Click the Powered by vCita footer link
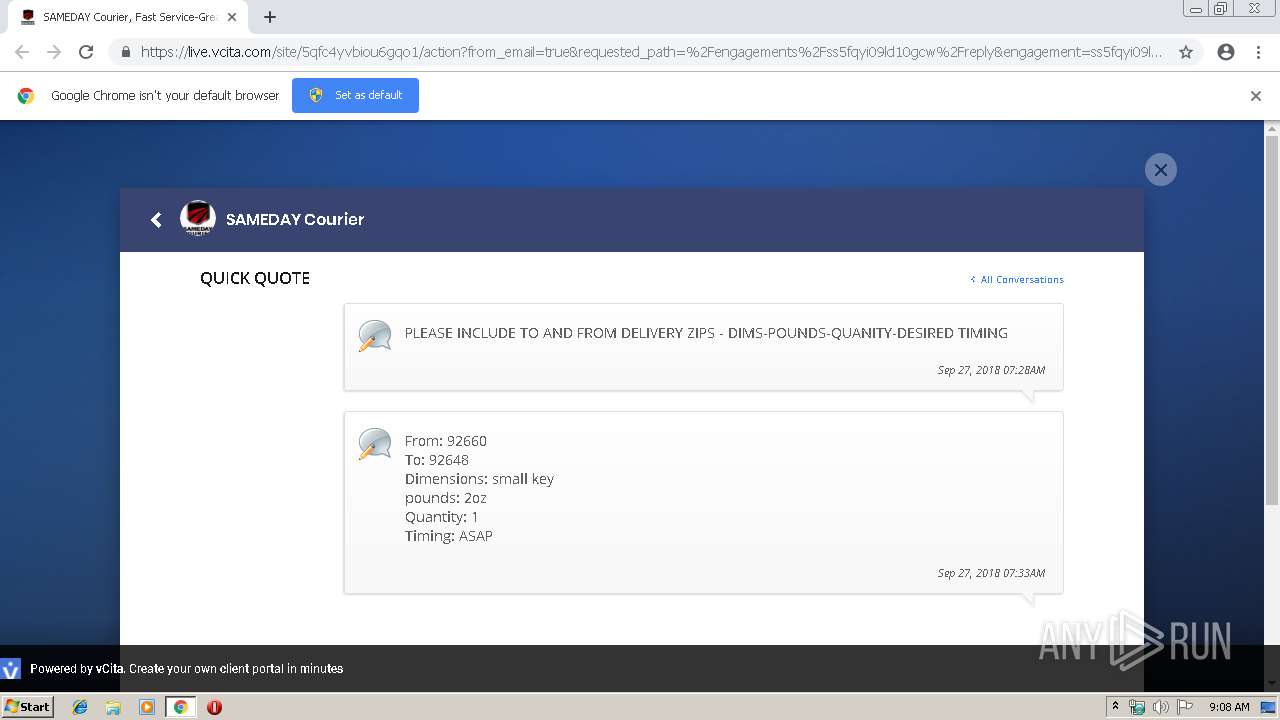Image resolution: width=1280 pixels, height=720 pixels. 187,669
